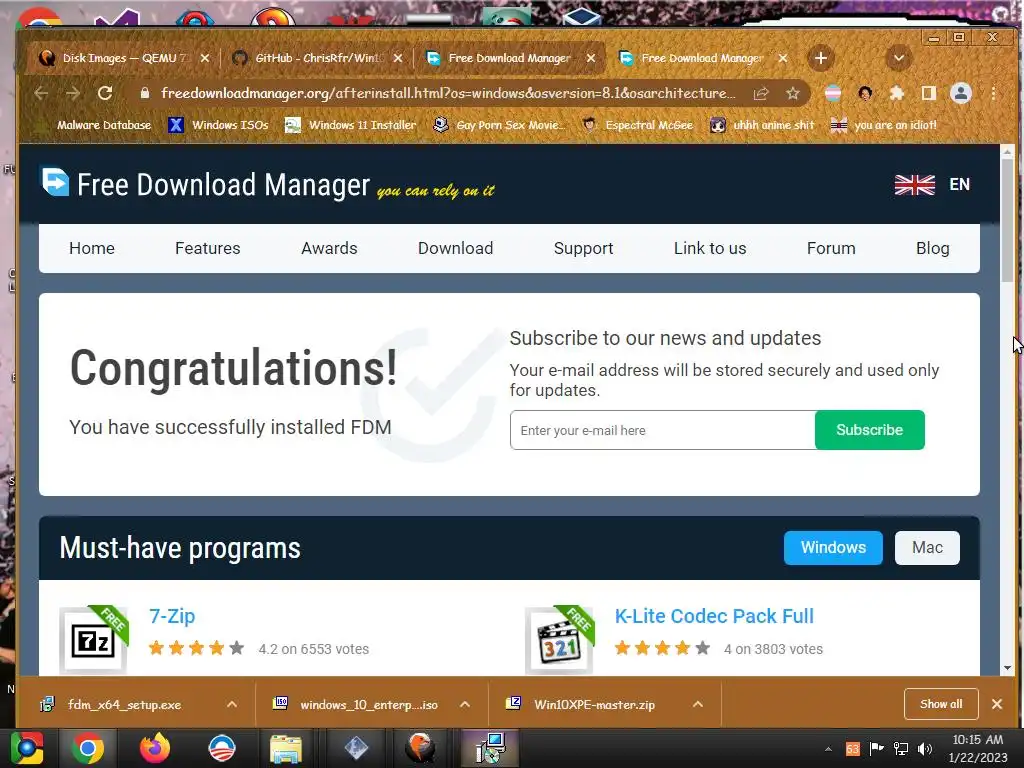Open the clock showing 10:15 AM

click(x=978, y=748)
